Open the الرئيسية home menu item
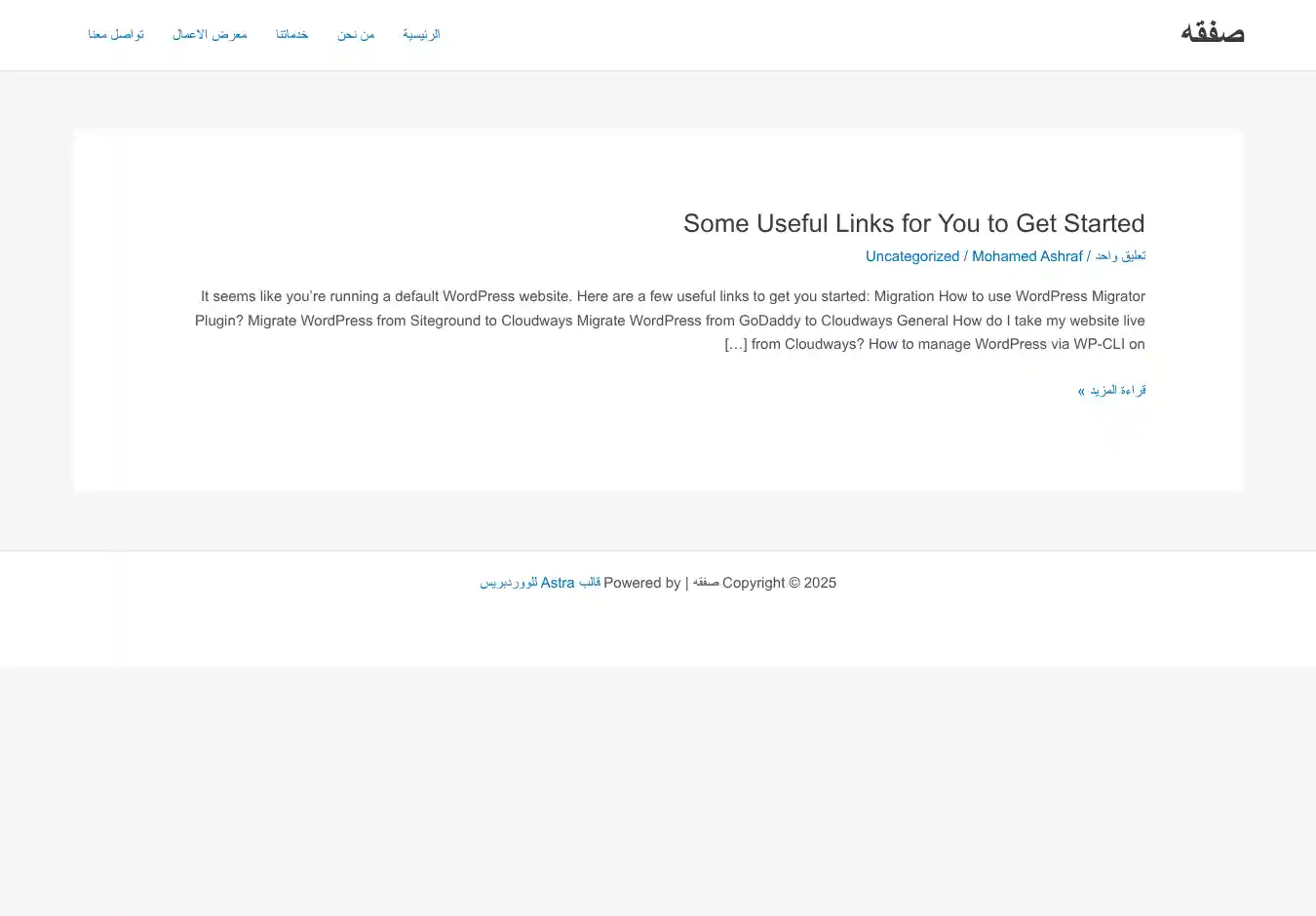 (x=421, y=35)
